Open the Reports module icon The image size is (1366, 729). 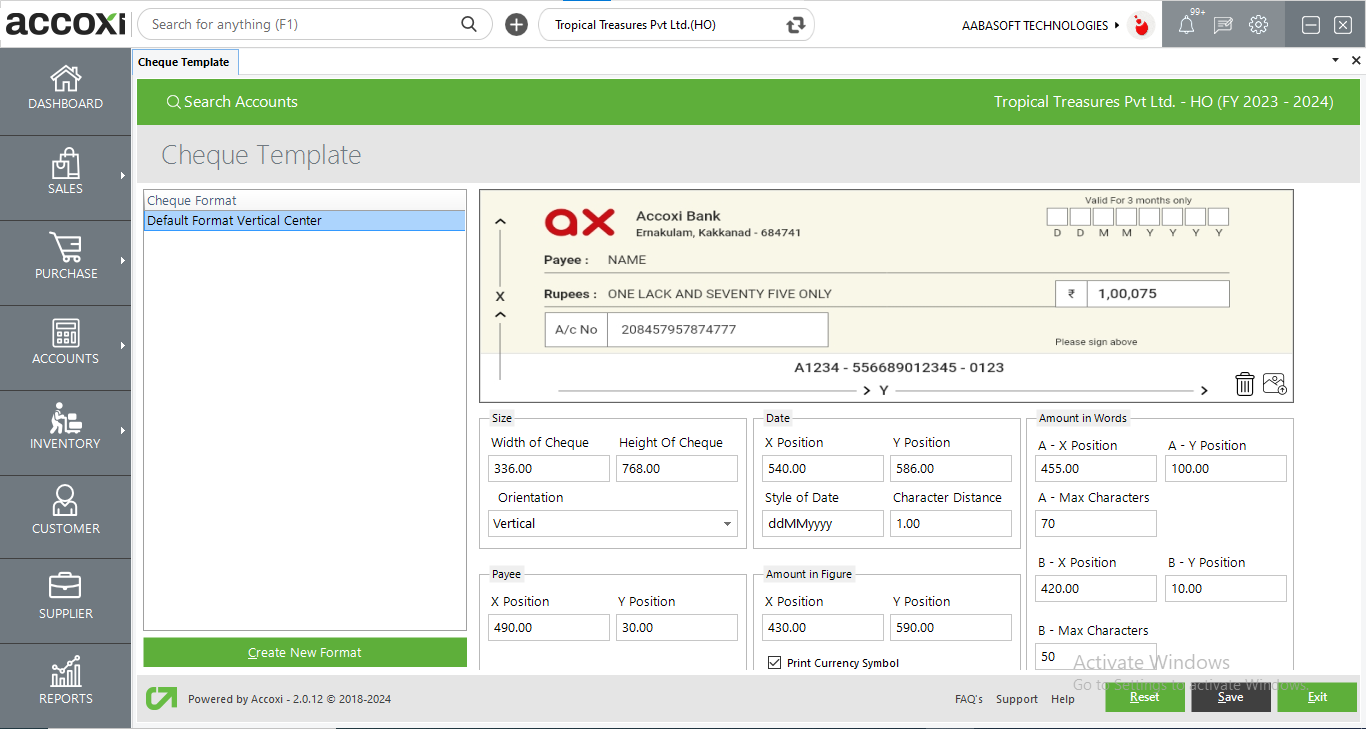66,682
